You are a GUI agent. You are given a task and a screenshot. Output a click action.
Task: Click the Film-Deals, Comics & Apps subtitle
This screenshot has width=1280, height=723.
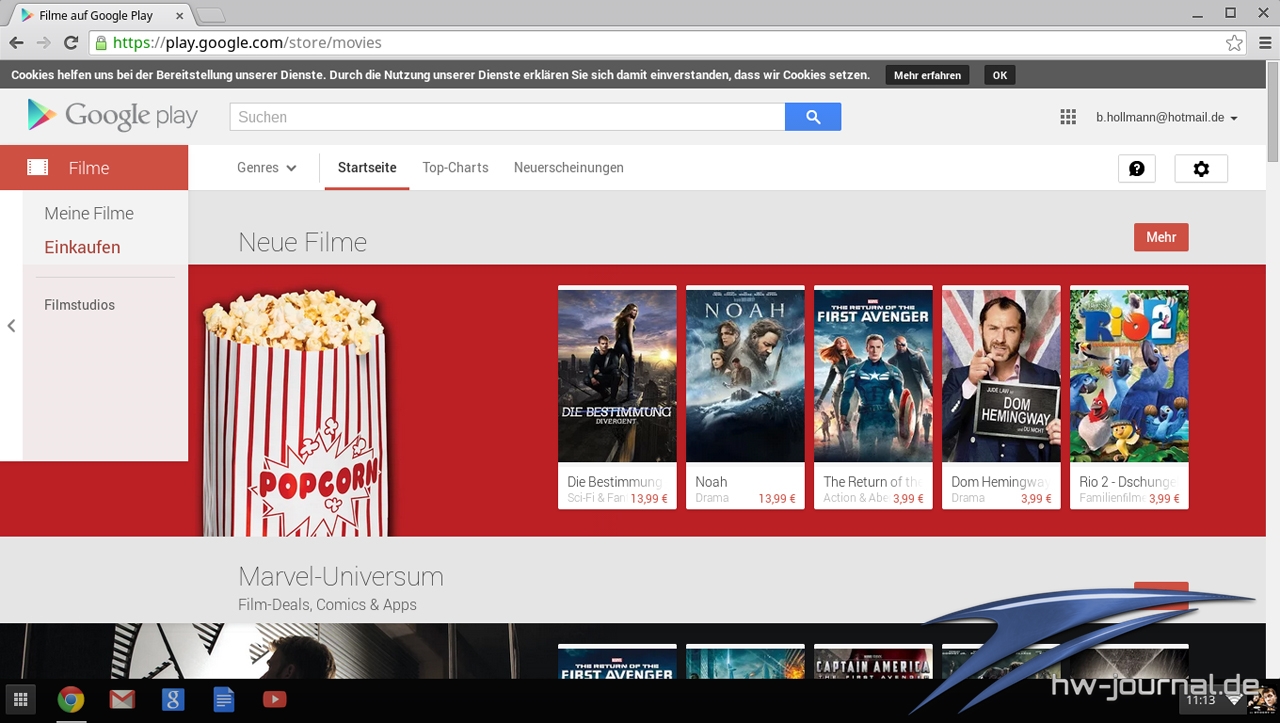327,604
